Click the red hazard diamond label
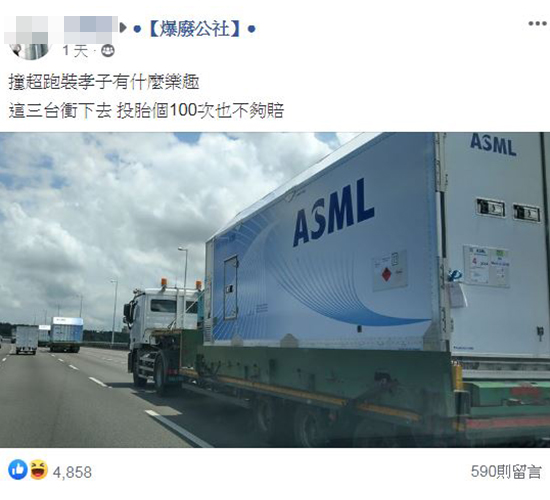Image resolution: width=550 pixels, height=500 pixels. coord(386,274)
